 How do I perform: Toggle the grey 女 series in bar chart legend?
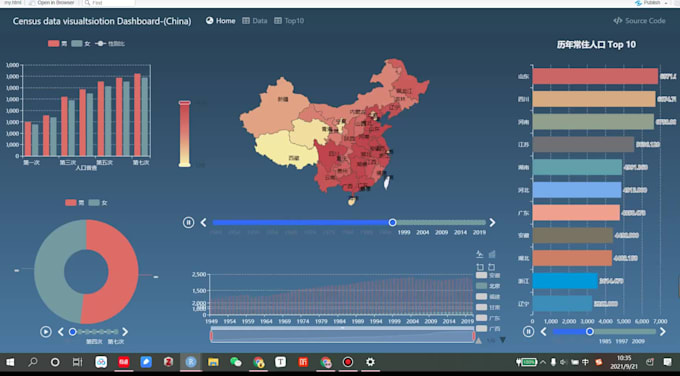pyautogui.click(x=81, y=44)
